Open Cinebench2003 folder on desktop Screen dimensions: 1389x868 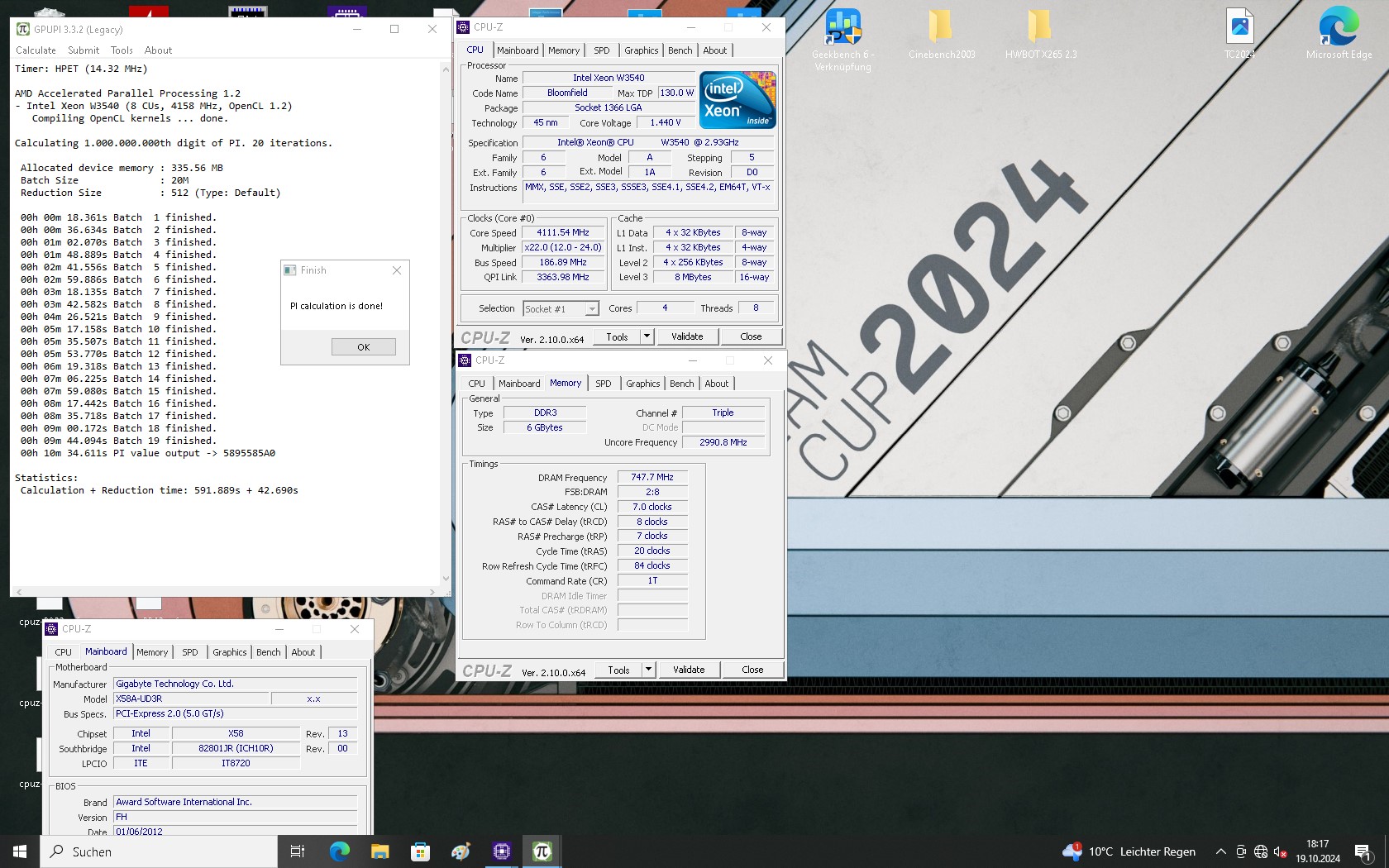coord(941,35)
